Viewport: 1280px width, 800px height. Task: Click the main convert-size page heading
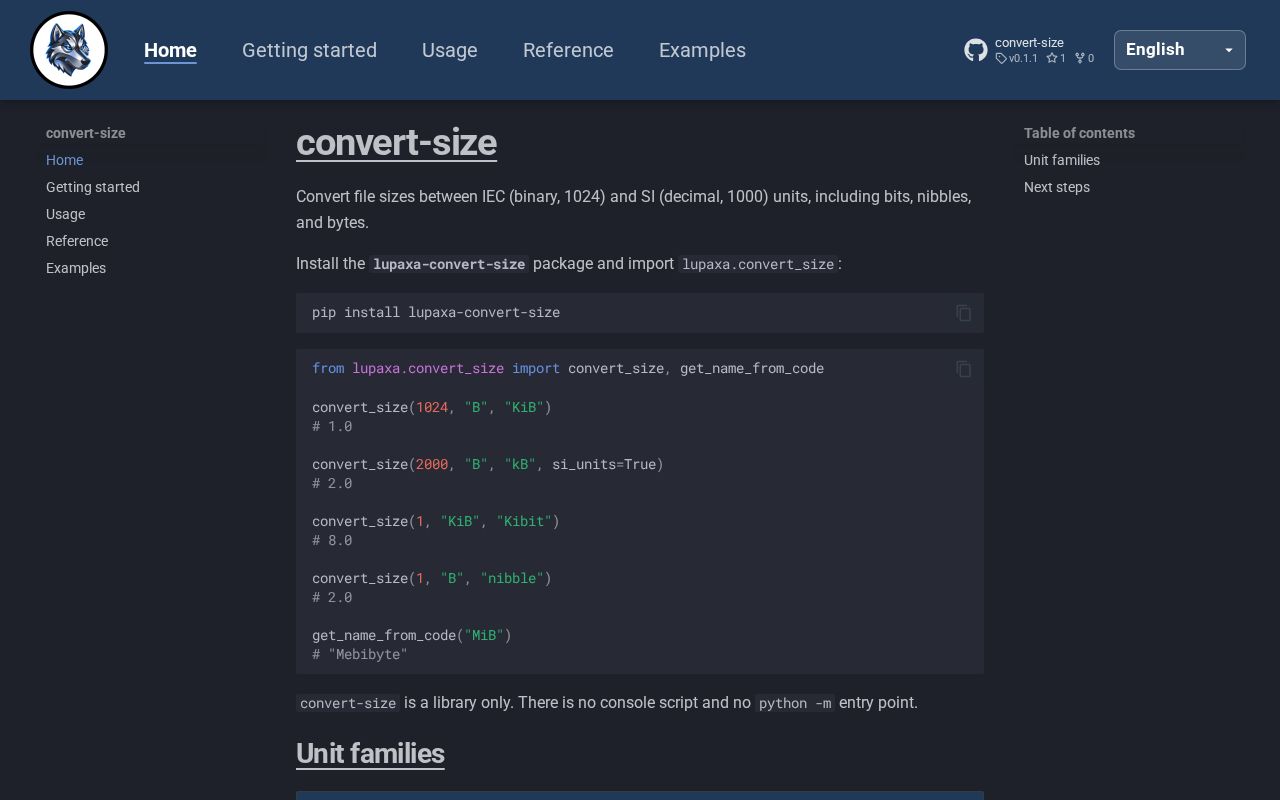(x=396, y=143)
